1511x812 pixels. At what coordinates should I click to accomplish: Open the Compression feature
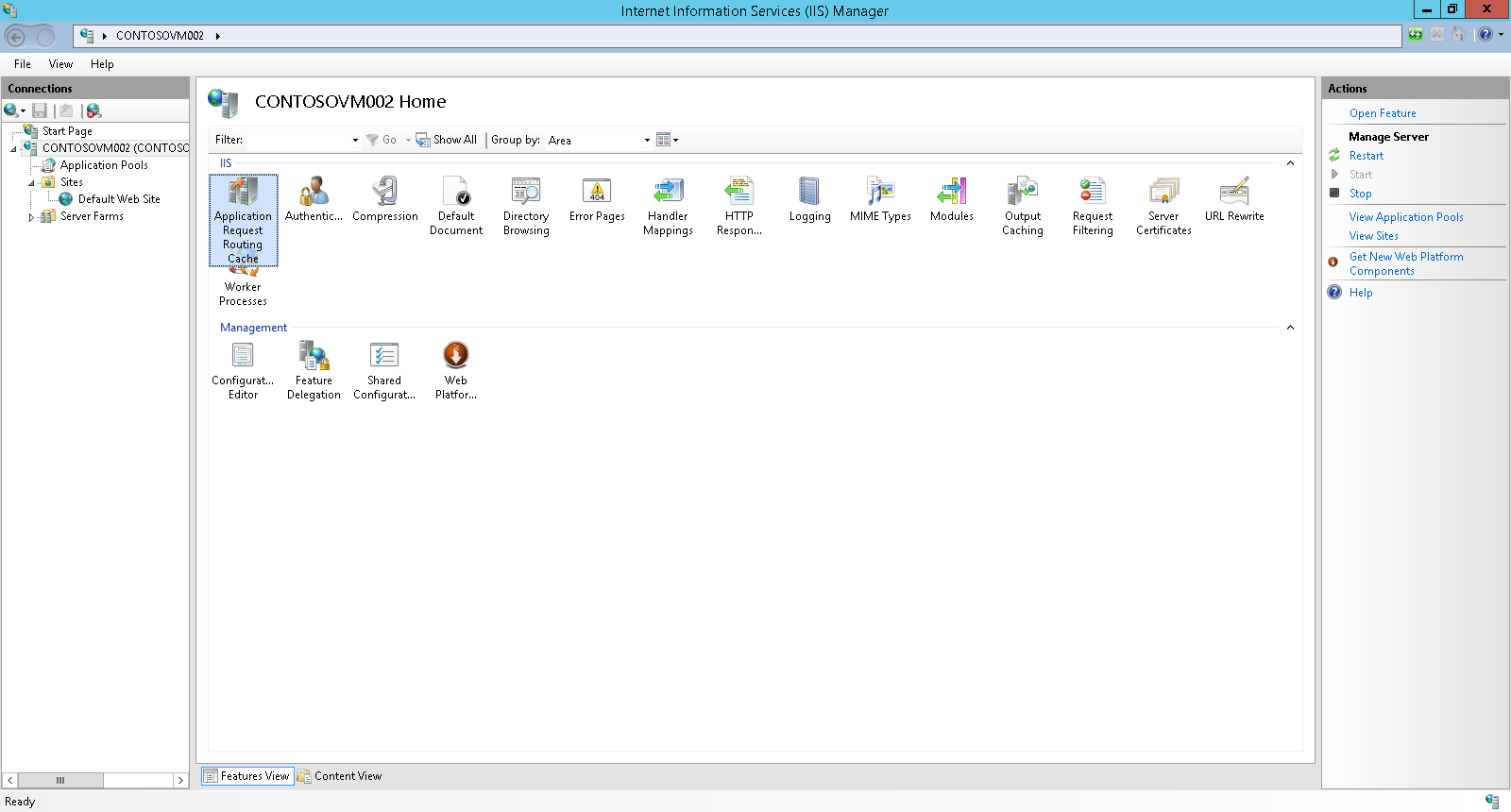tap(384, 200)
